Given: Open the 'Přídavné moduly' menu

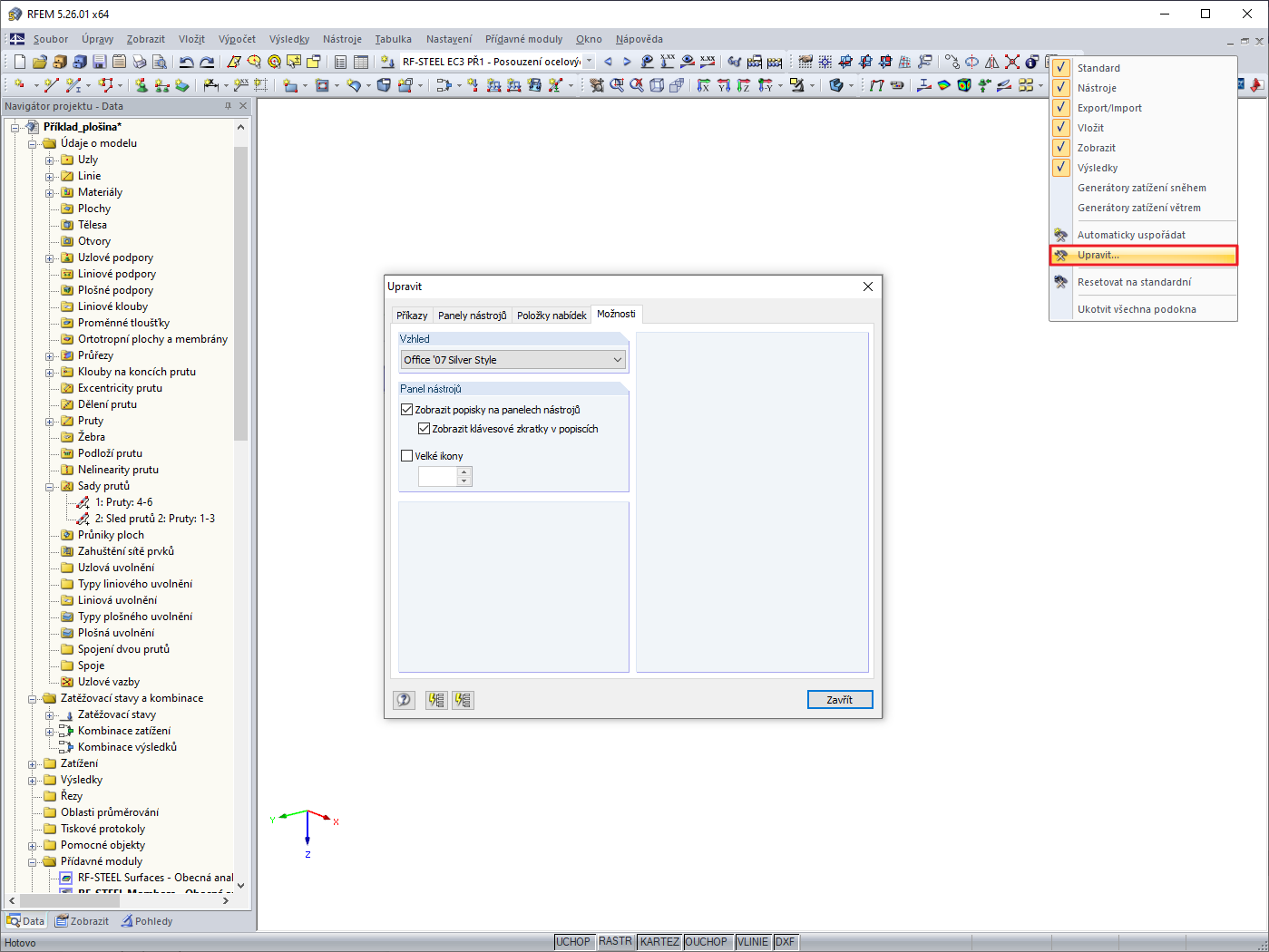Looking at the screenshot, I should pyautogui.click(x=523, y=39).
